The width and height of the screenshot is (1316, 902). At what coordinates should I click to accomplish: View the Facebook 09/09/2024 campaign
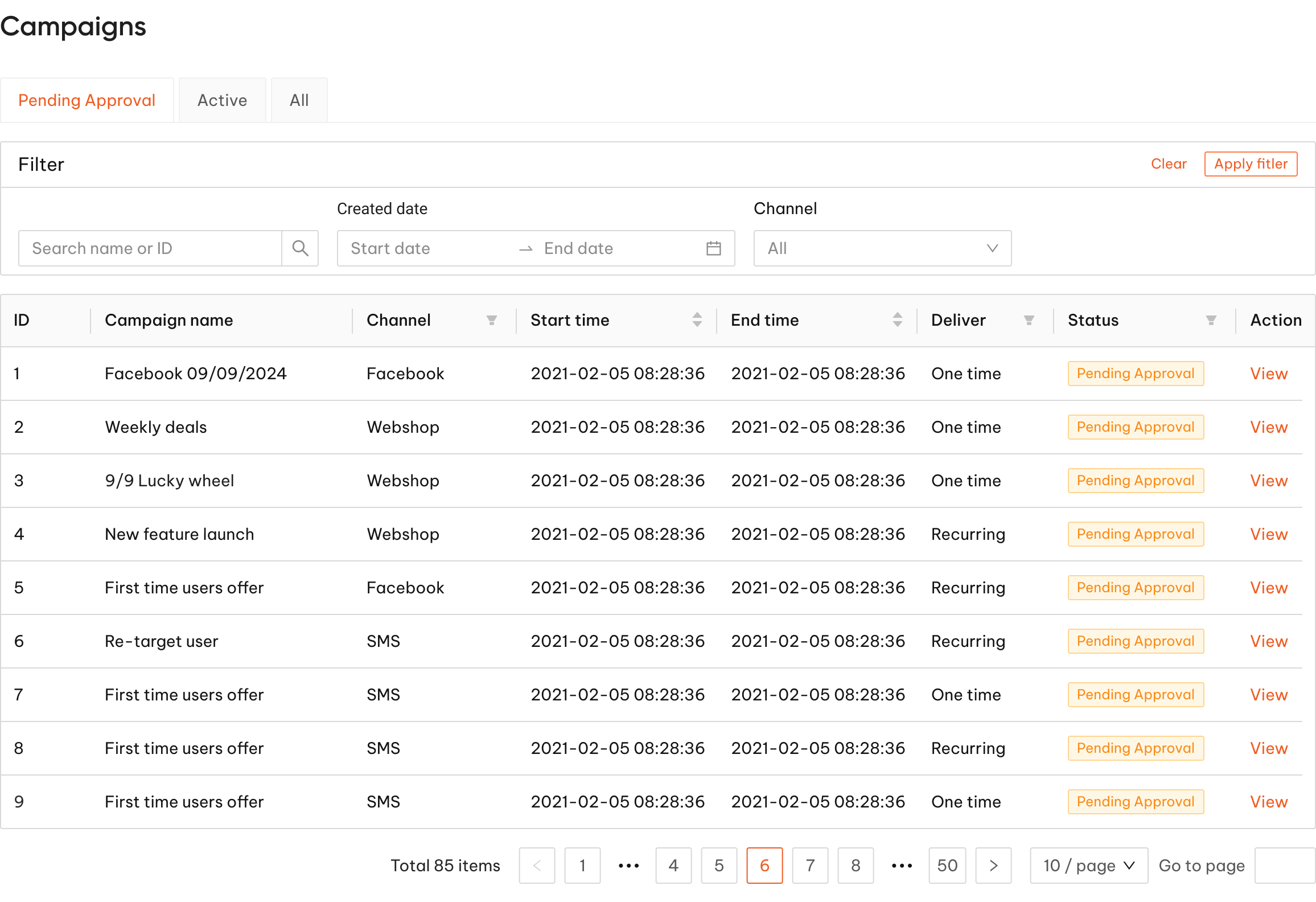1269,374
